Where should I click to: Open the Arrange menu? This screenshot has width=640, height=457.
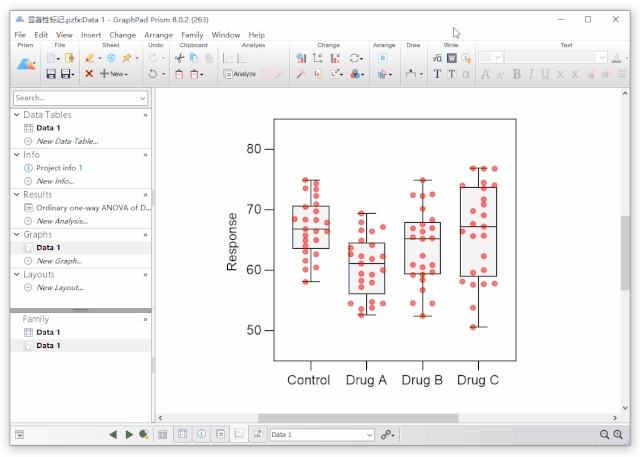click(158, 35)
